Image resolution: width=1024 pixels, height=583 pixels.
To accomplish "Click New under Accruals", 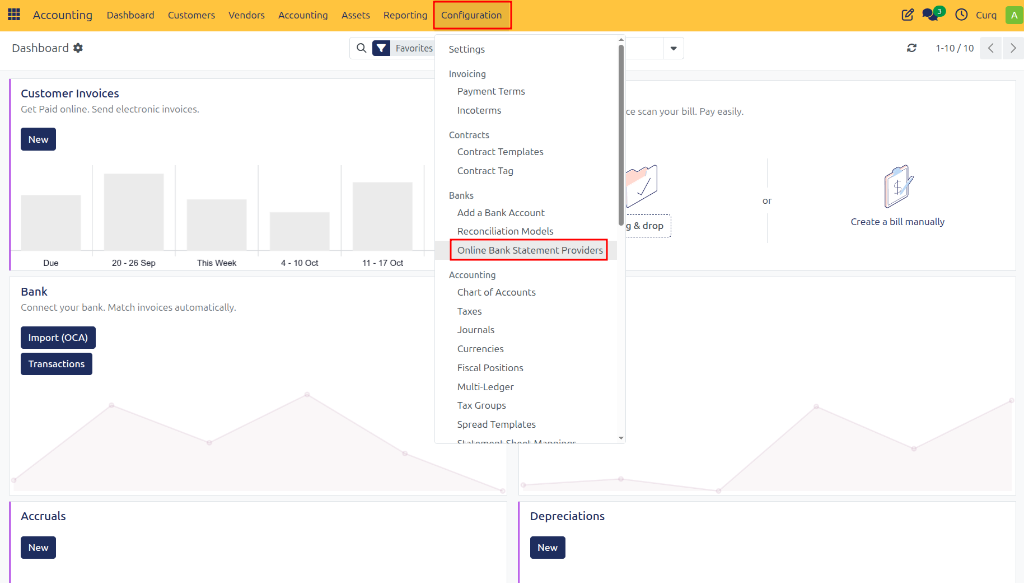I will [38, 548].
